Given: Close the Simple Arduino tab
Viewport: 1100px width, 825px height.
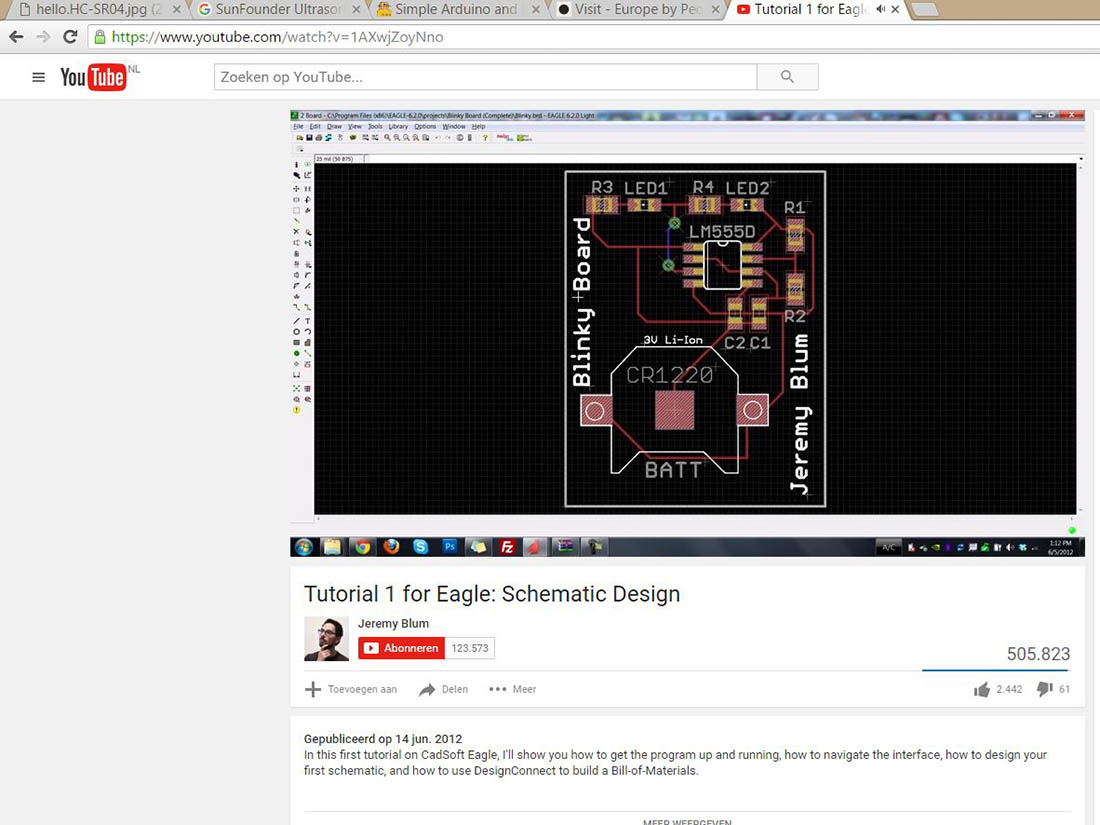Looking at the screenshot, I should point(536,10).
